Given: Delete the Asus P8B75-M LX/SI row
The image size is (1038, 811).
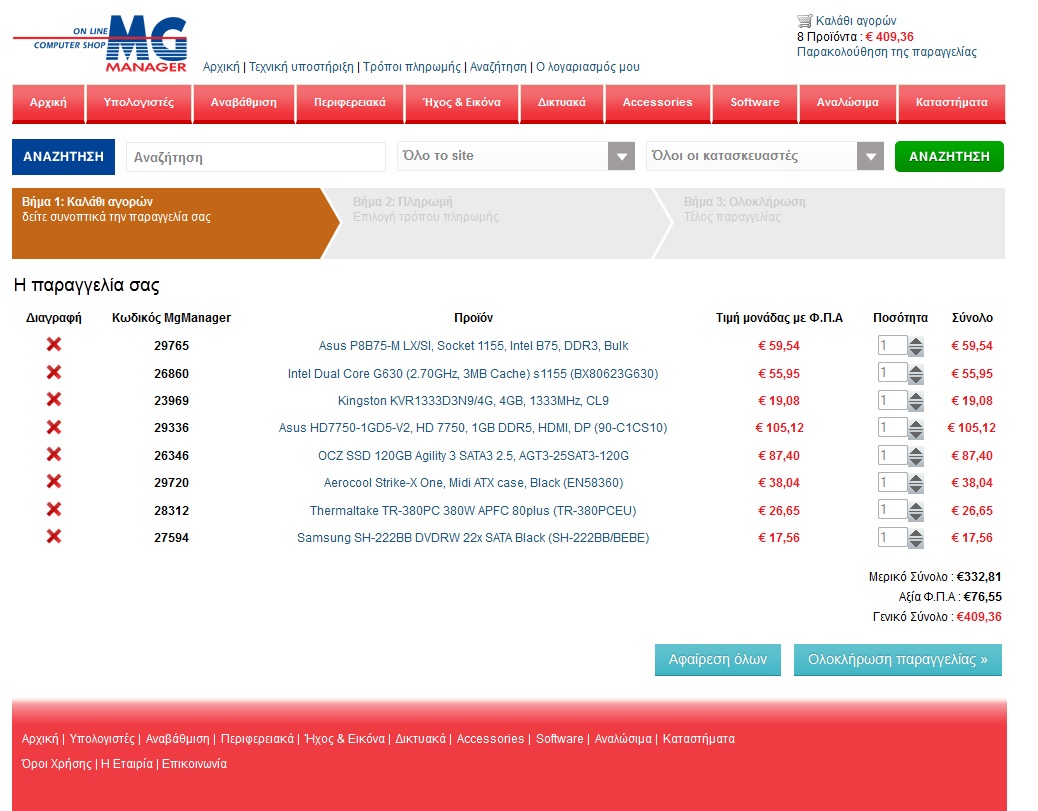Looking at the screenshot, I should 54,344.
